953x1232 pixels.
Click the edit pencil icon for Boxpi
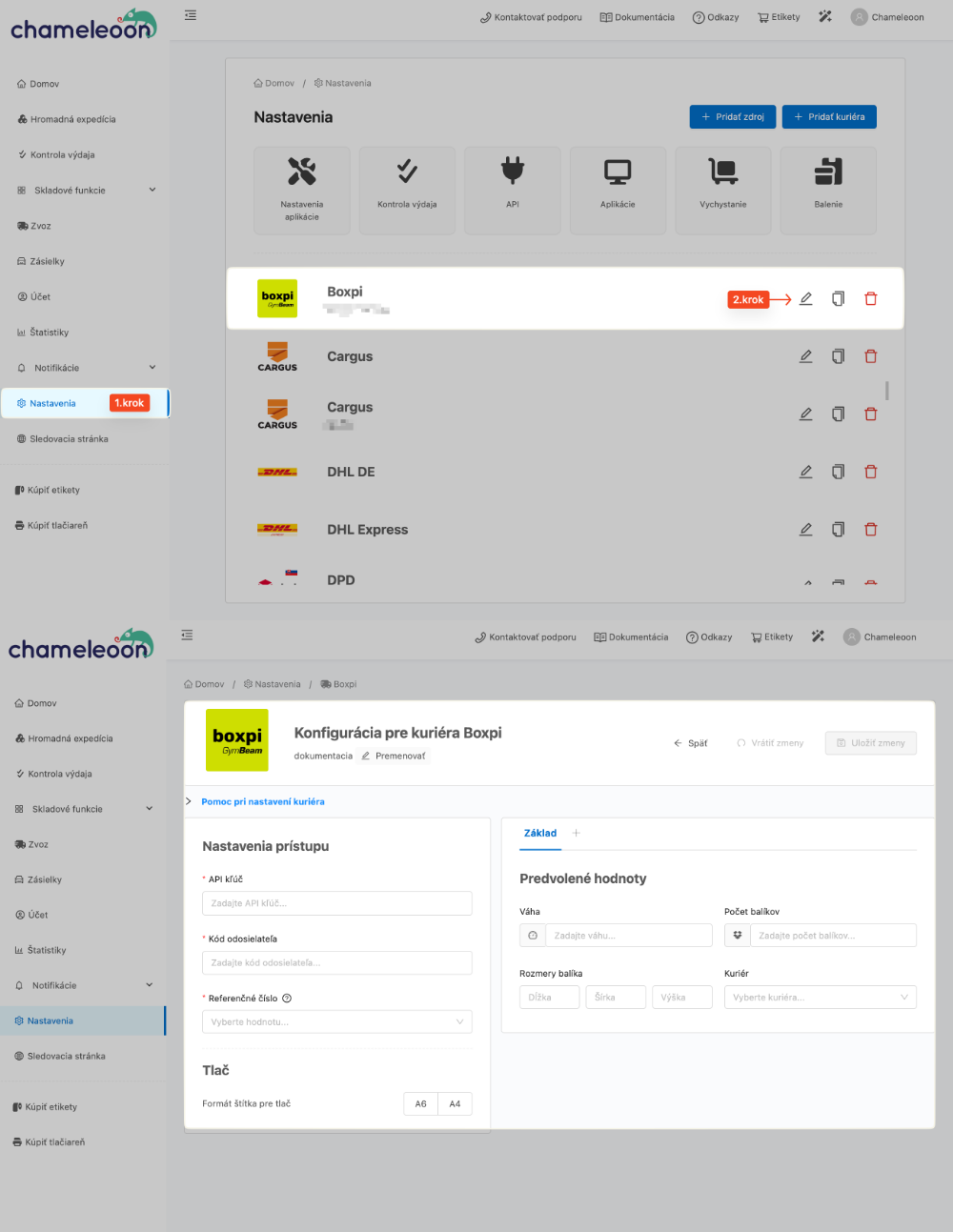coord(805,299)
